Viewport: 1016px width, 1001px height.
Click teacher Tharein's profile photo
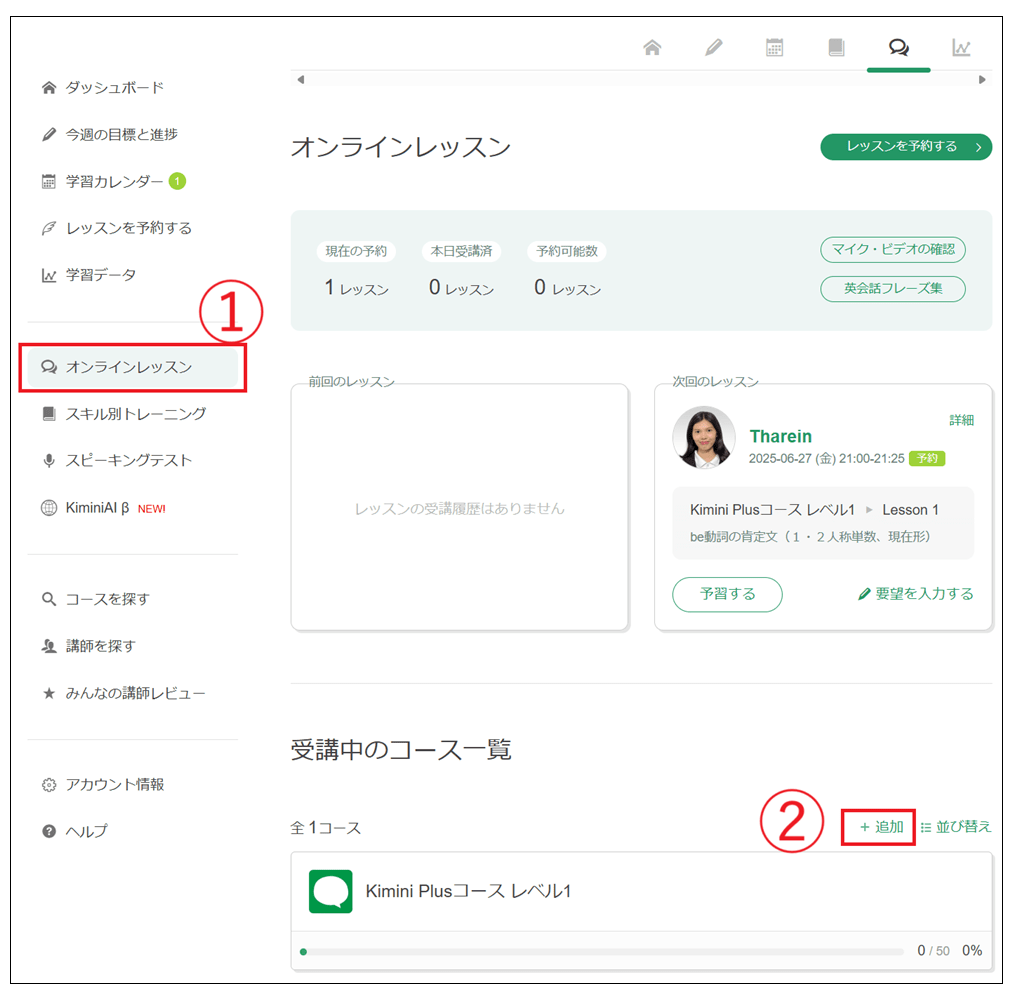click(704, 437)
